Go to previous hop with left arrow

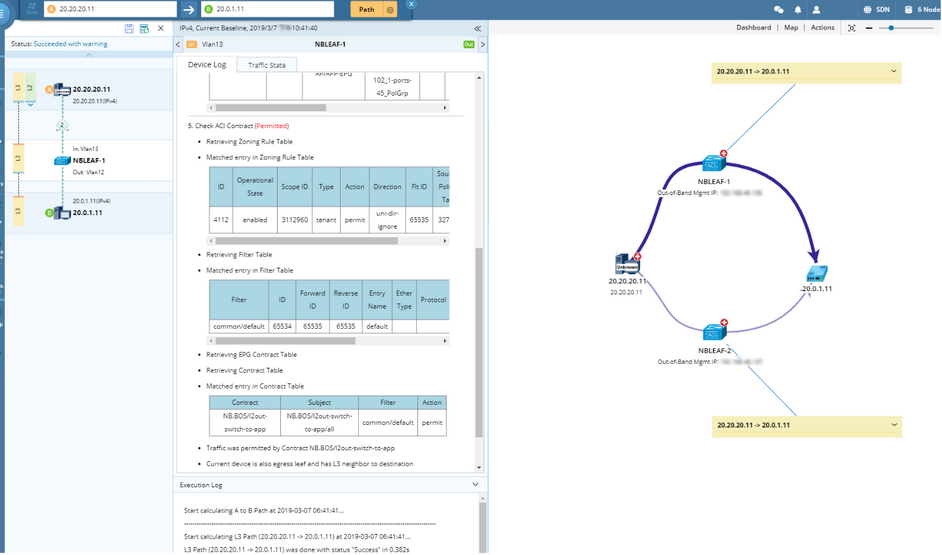tap(178, 44)
